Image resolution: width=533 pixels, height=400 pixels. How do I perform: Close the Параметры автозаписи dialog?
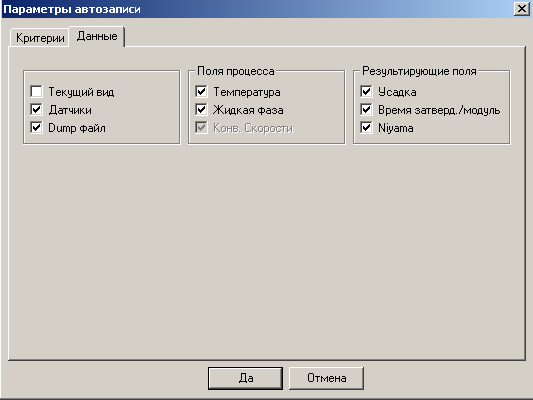[521, 8]
